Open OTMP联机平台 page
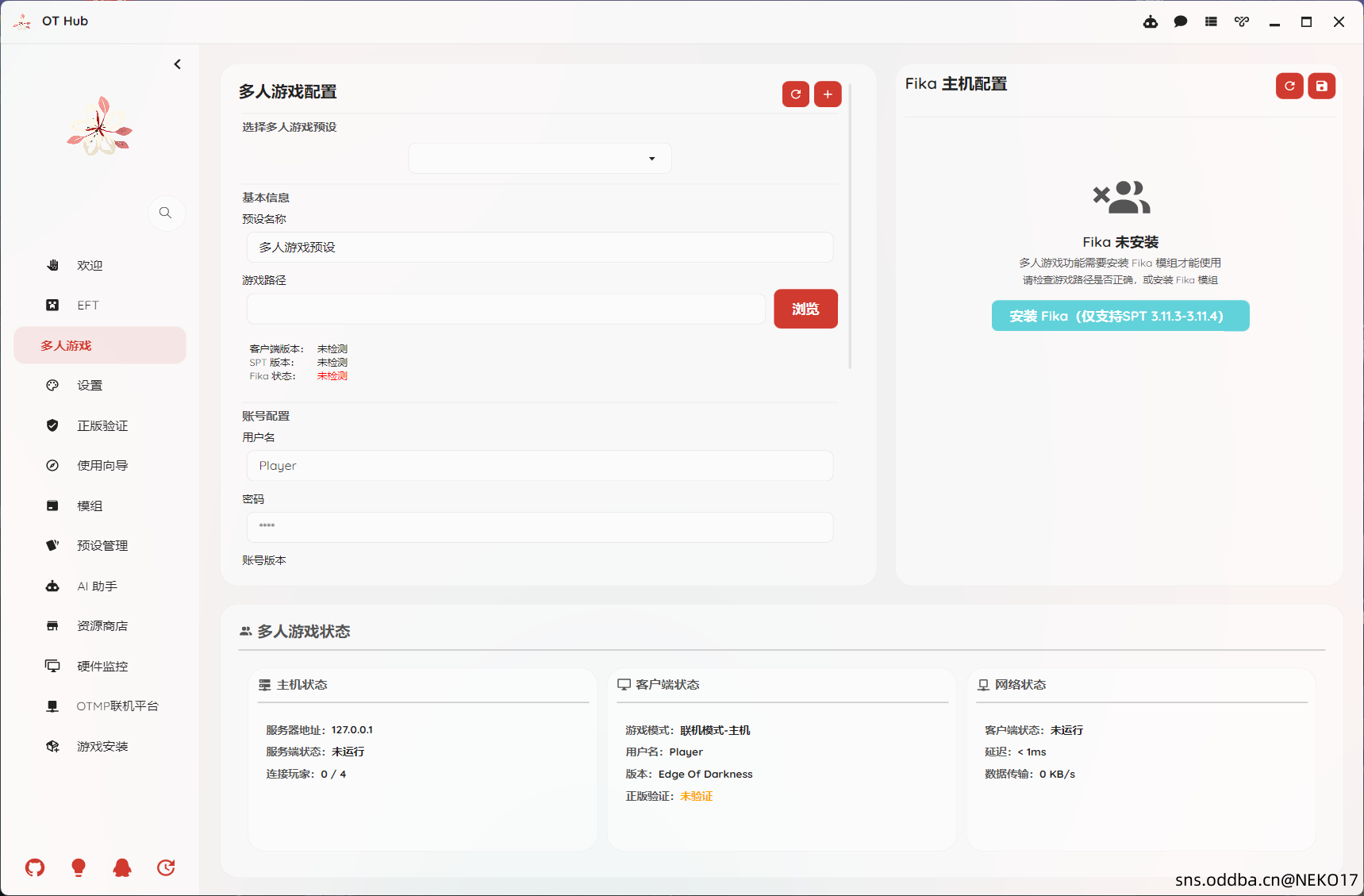 tap(100, 706)
